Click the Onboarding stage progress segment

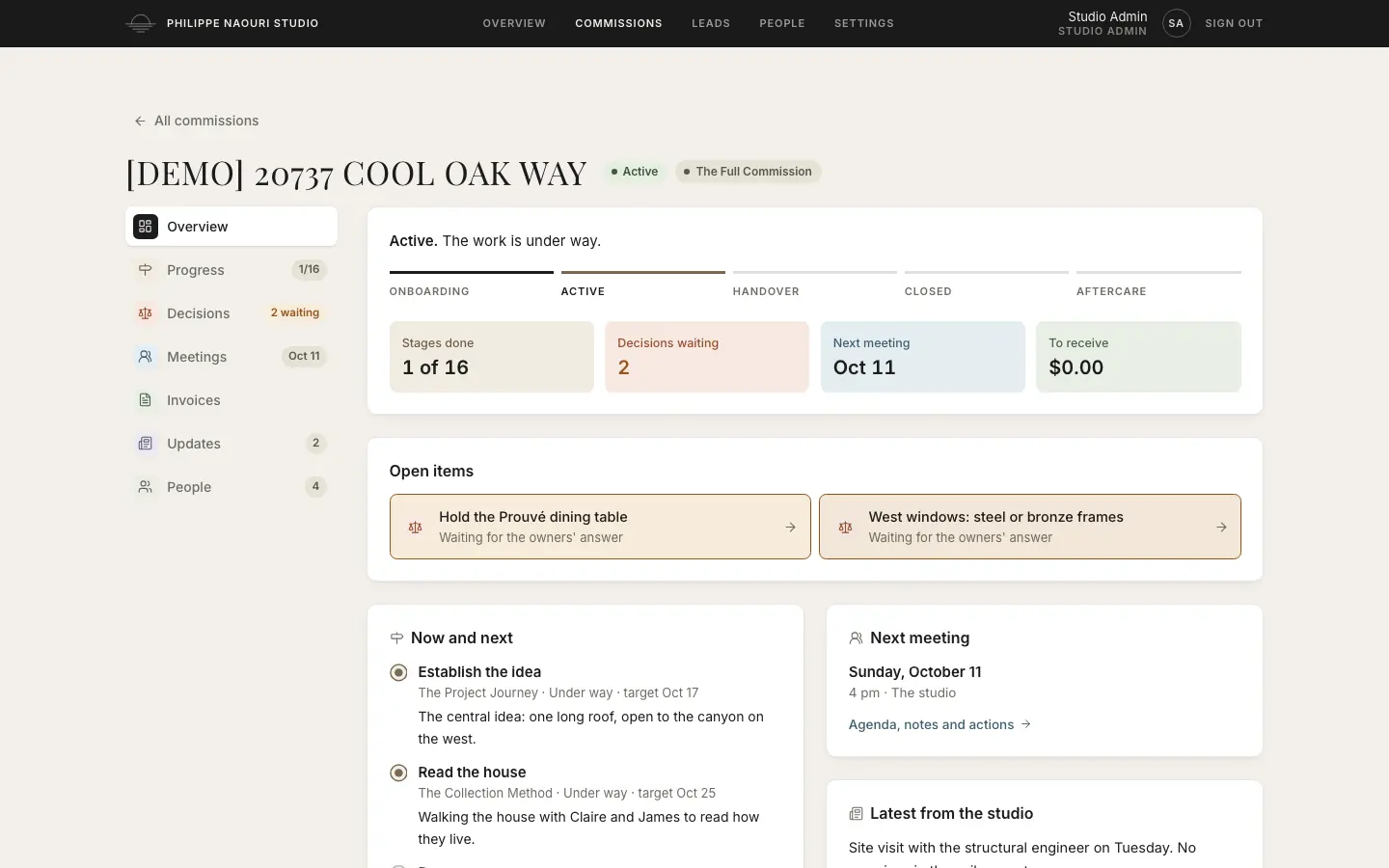point(472,285)
